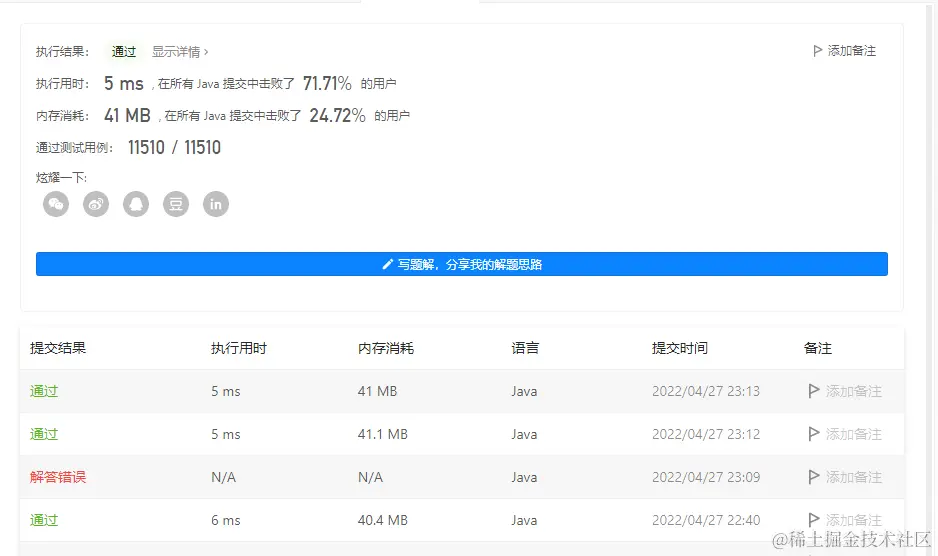Click the 6 ms runtime cell
938x556 pixels.
coord(226,520)
